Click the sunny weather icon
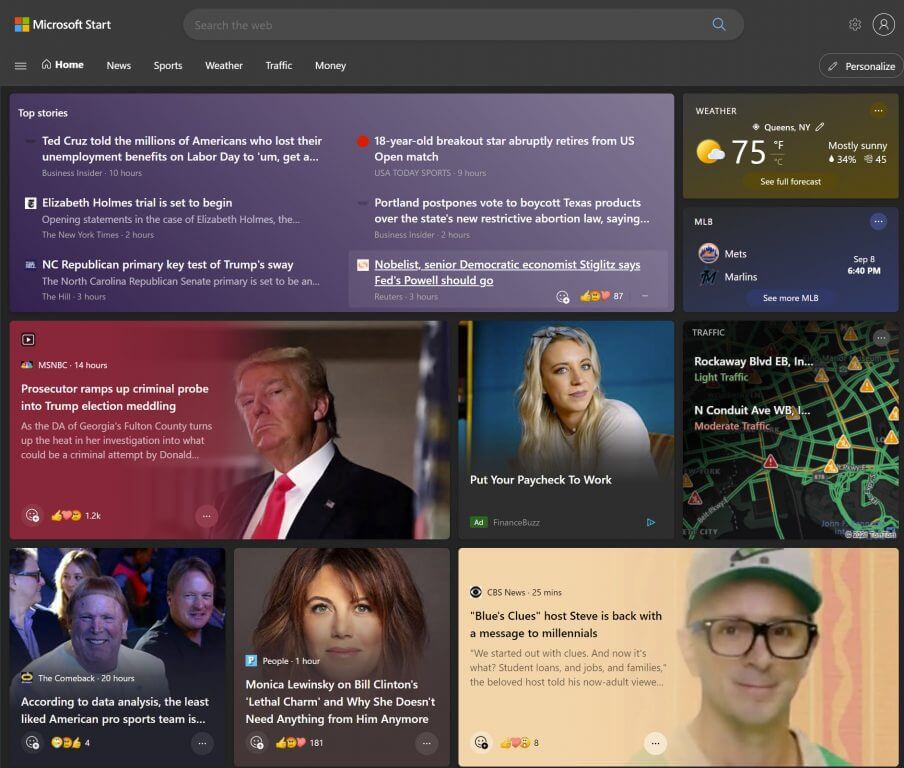 [x=710, y=152]
